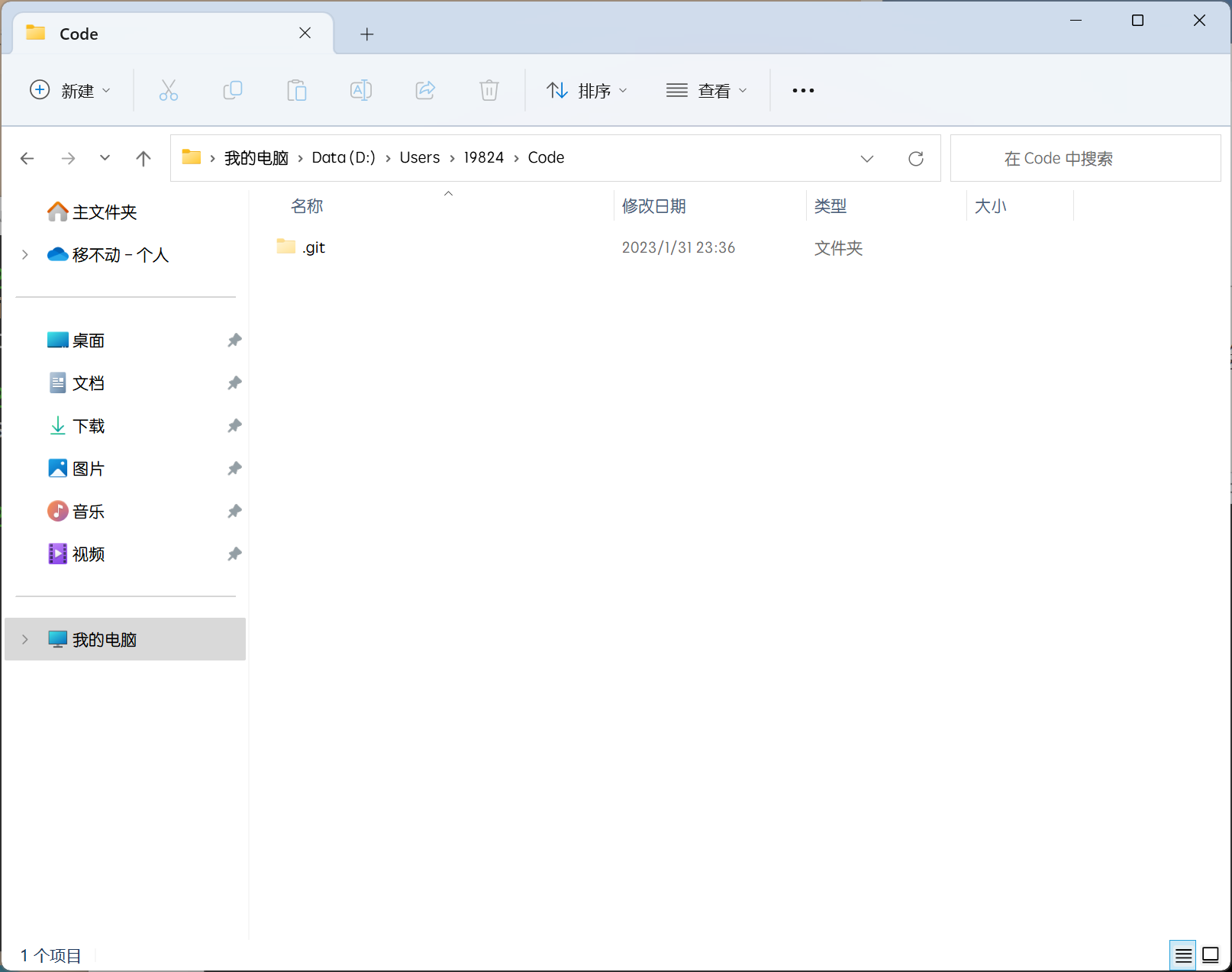Click the Delete trash can icon

tap(489, 91)
